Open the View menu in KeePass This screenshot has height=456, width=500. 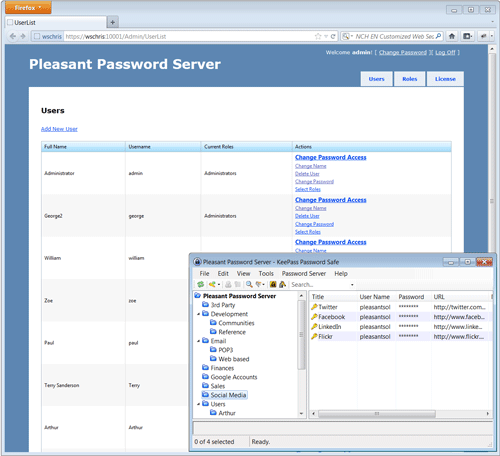click(243, 274)
